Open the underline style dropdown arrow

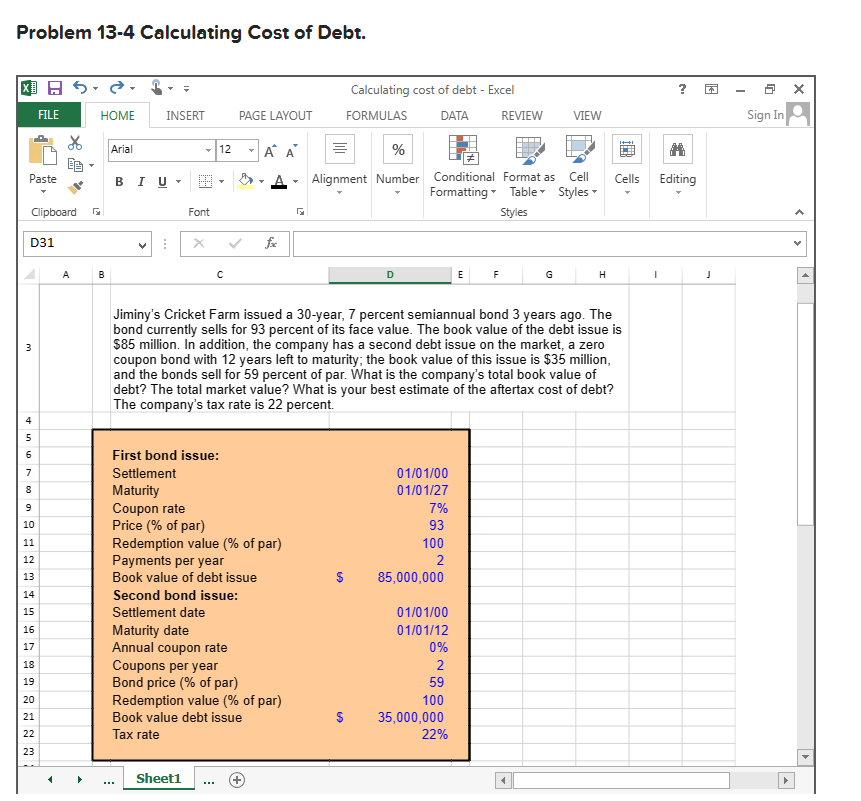178,182
